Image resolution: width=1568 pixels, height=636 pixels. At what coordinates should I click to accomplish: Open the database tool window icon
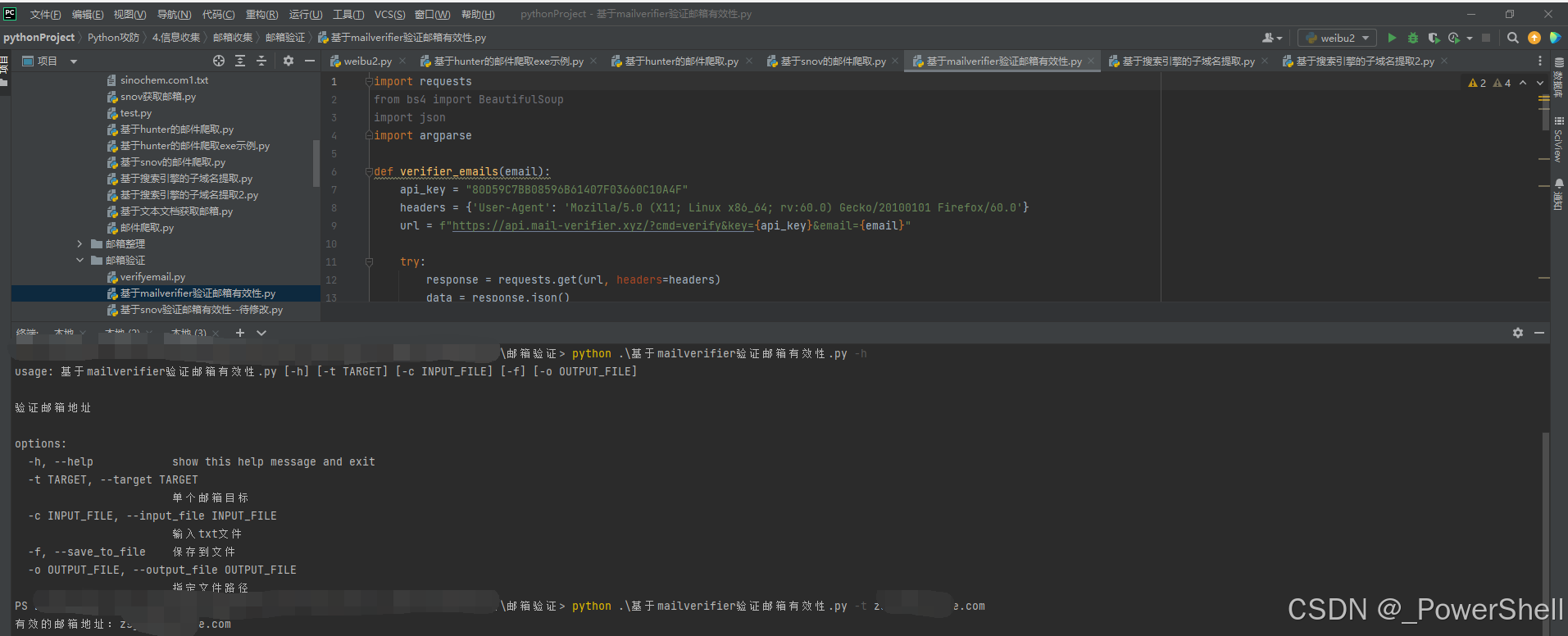[x=1558, y=62]
